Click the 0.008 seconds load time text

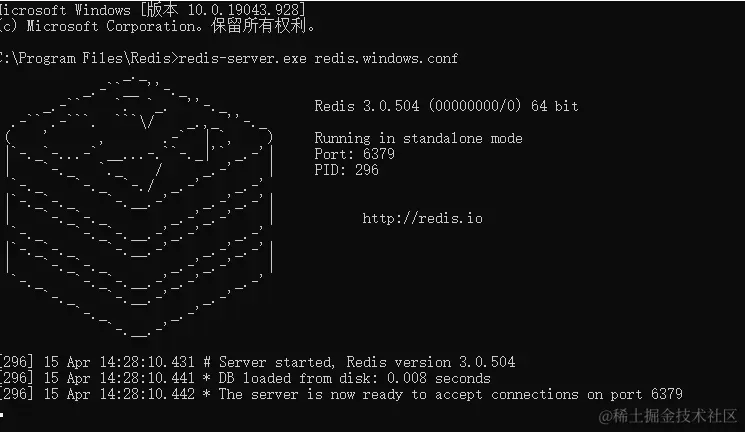click(439, 378)
